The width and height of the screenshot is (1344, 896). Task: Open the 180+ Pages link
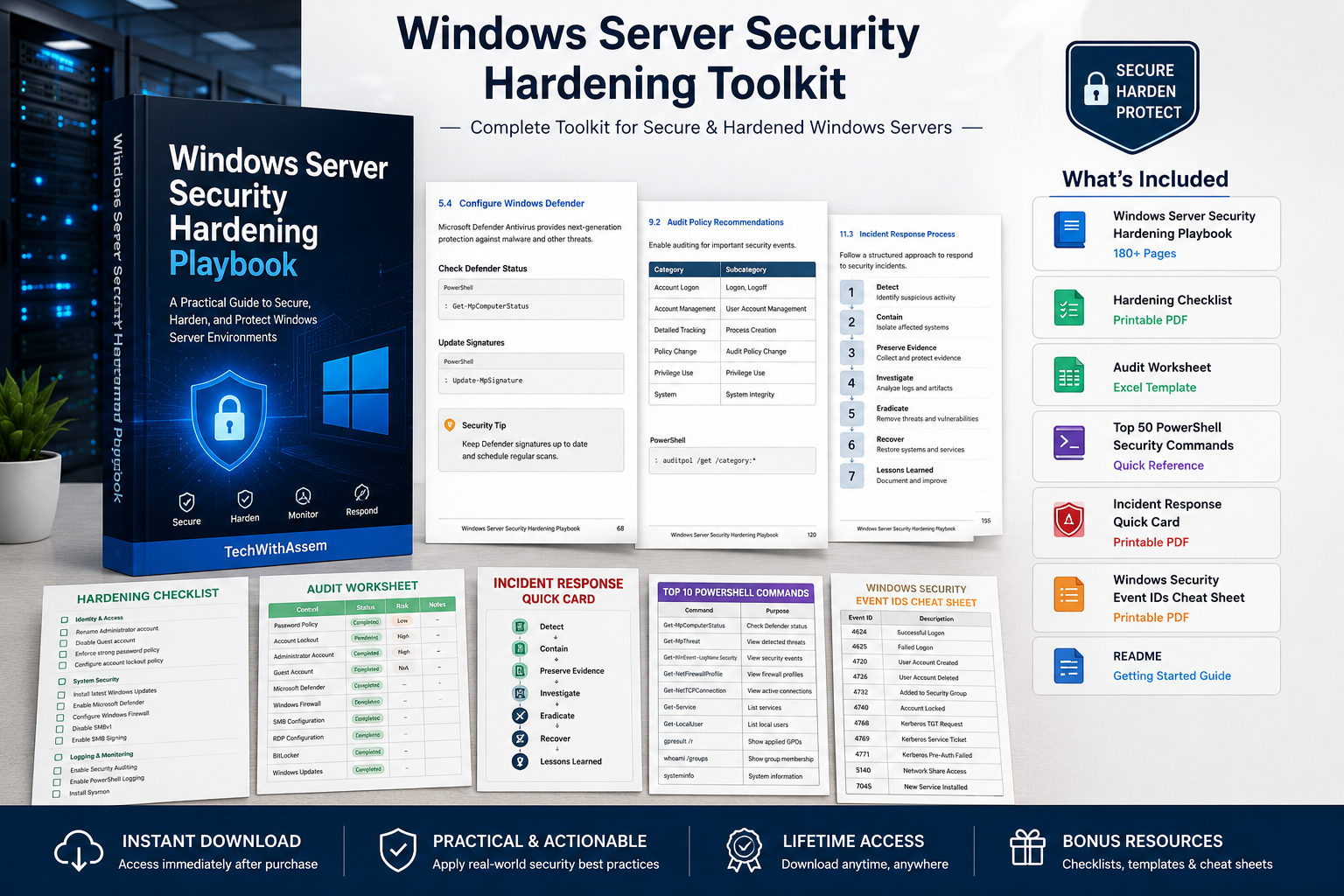click(1144, 254)
